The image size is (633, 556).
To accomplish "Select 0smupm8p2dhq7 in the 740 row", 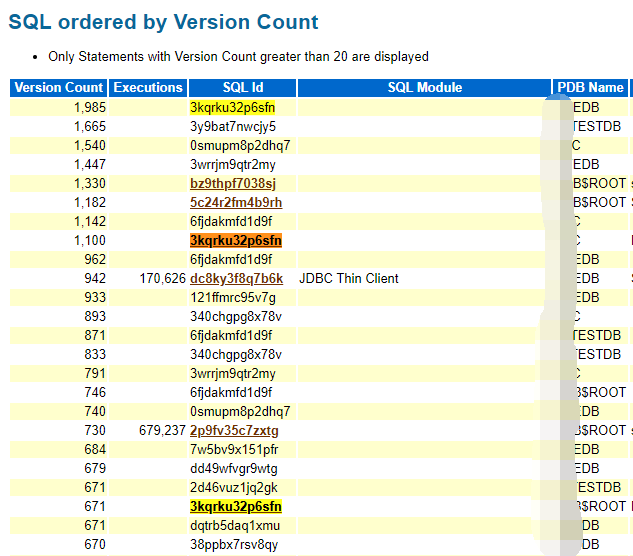I will point(240,411).
